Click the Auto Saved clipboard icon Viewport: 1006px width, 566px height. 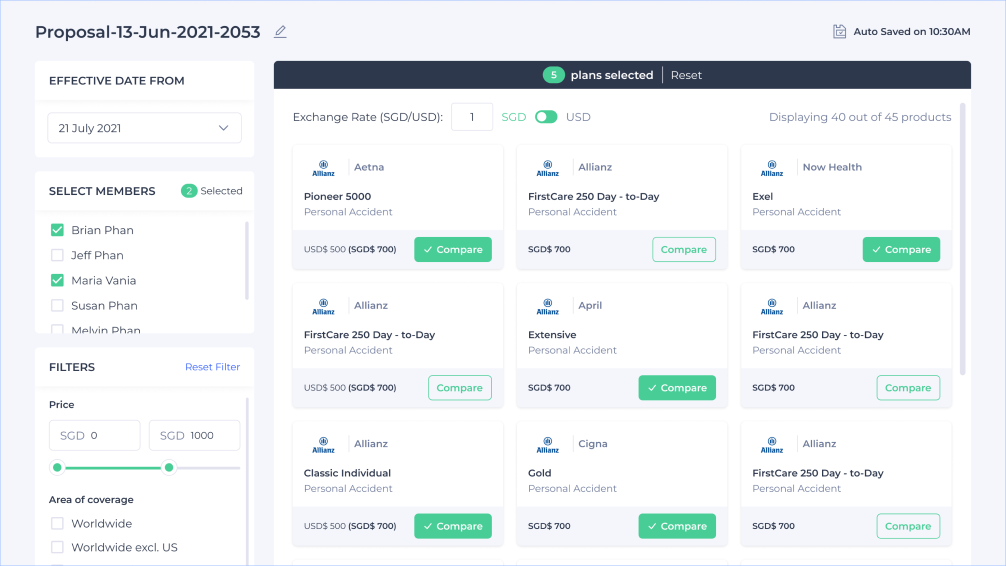(x=840, y=32)
